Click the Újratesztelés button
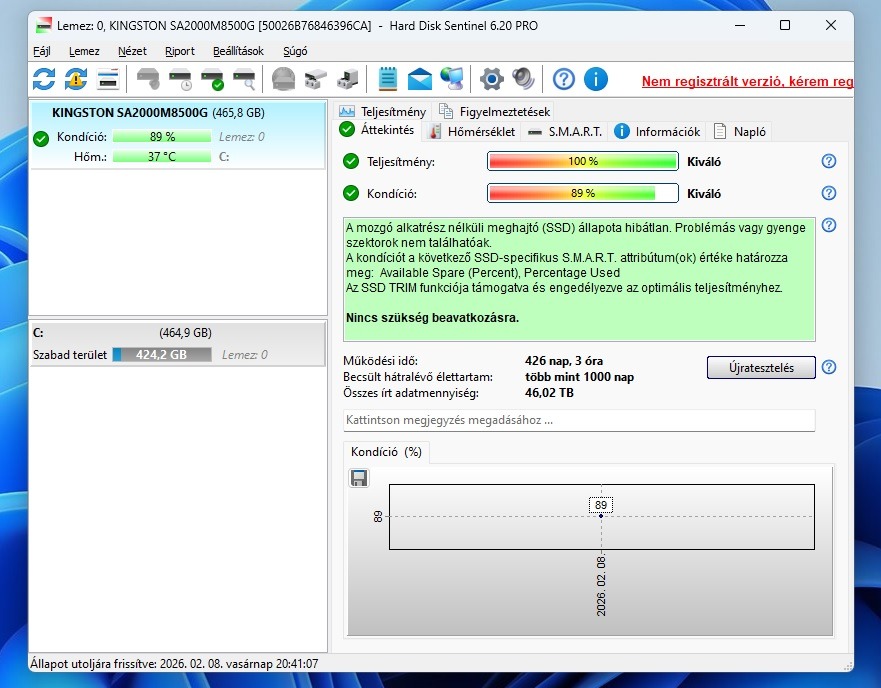Screen dimensions: 881x688 [x=761, y=368]
